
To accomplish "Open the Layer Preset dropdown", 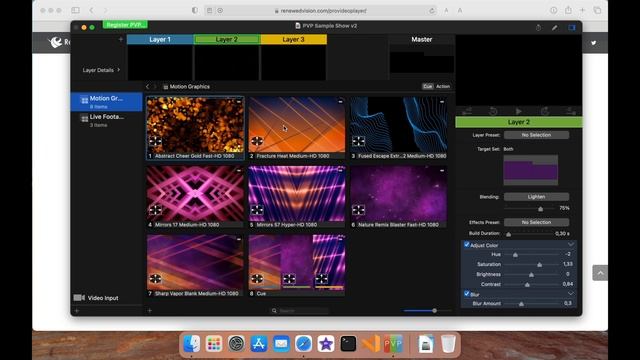I will click(536, 135).
